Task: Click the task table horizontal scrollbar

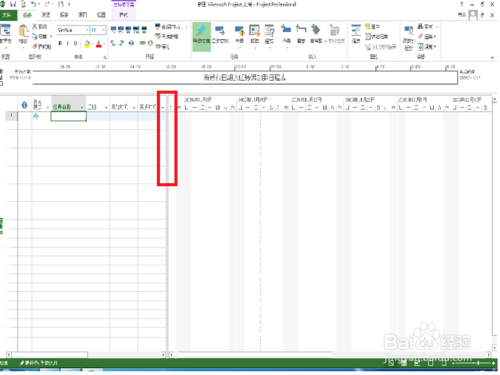Action: click(x=86, y=355)
